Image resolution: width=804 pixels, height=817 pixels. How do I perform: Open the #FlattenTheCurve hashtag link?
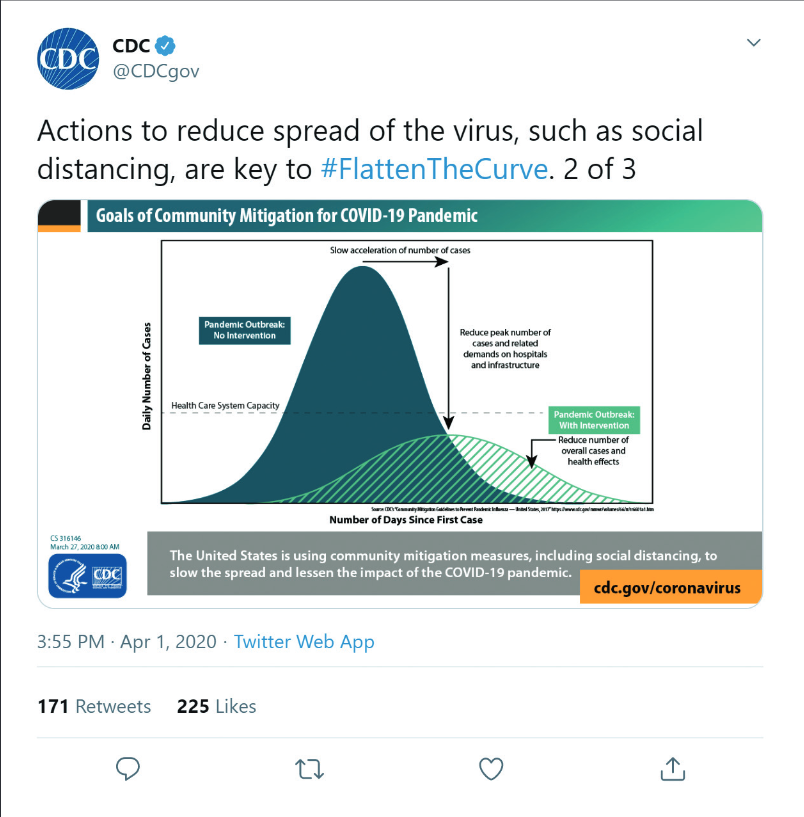coord(434,169)
